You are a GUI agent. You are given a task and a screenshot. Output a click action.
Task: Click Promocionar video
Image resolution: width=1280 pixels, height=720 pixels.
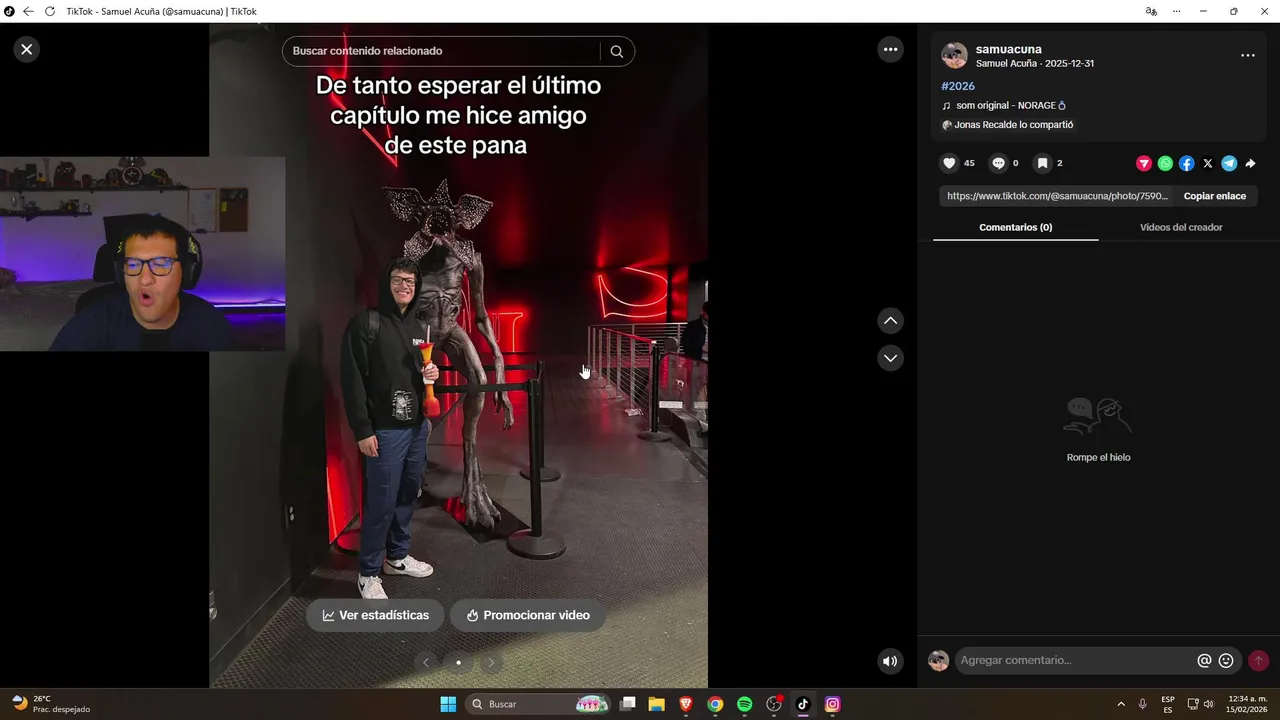click(528, 615)
